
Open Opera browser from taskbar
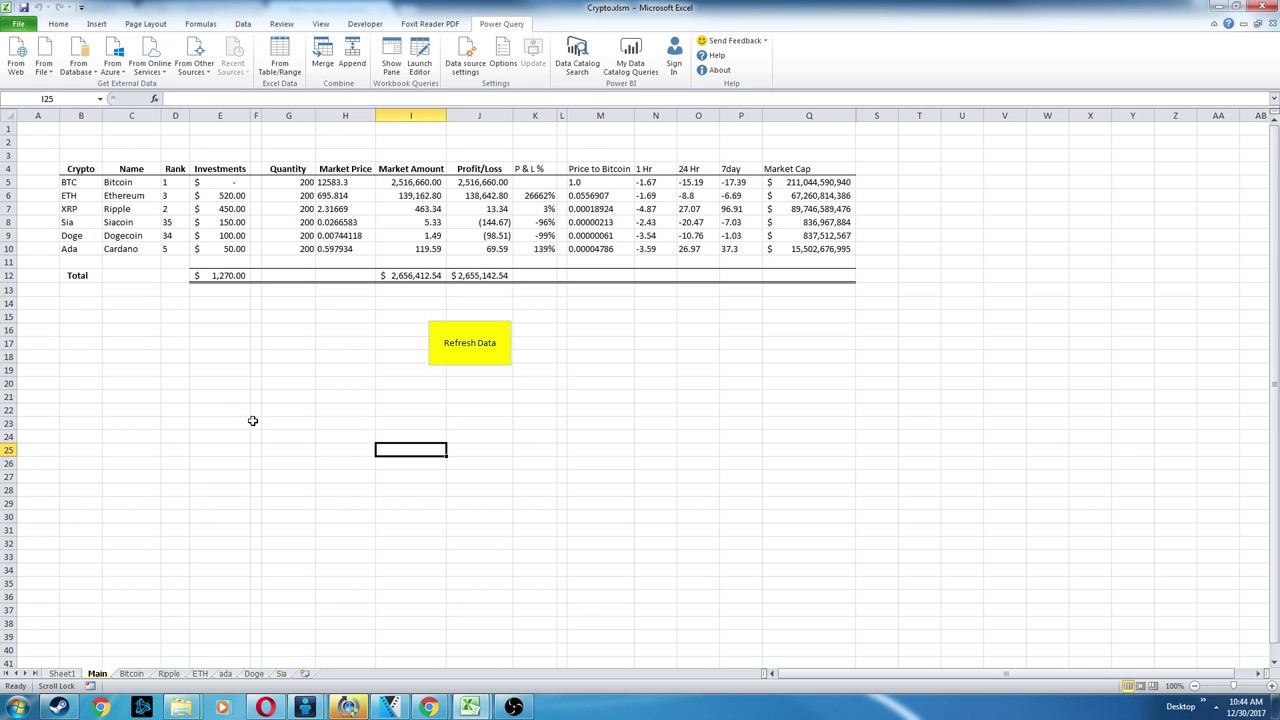tap(265, 707)
